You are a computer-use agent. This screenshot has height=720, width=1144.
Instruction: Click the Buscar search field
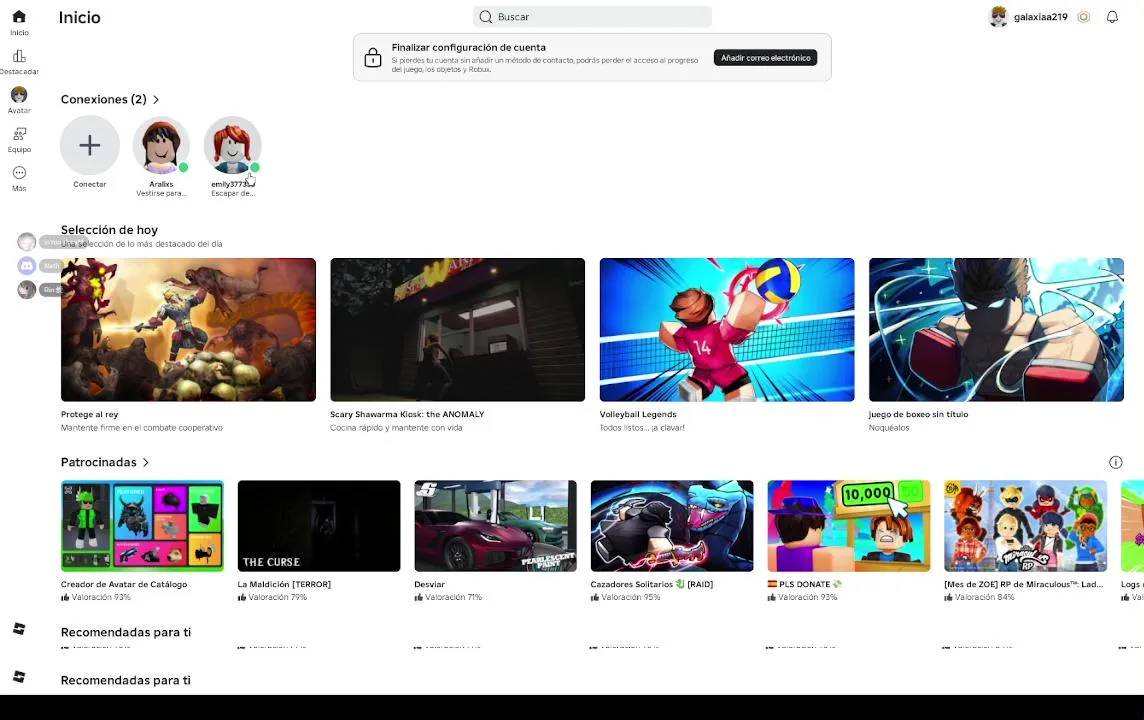(x=592, y=17)
